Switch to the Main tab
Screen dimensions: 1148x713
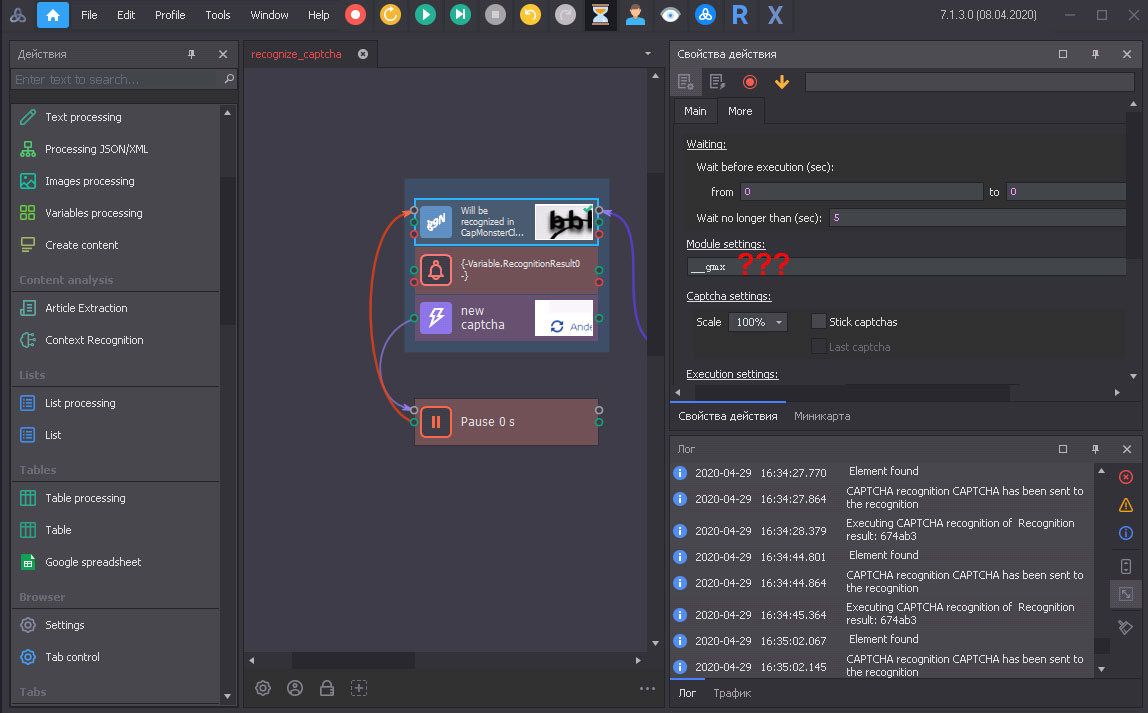(x=695, y=111)
